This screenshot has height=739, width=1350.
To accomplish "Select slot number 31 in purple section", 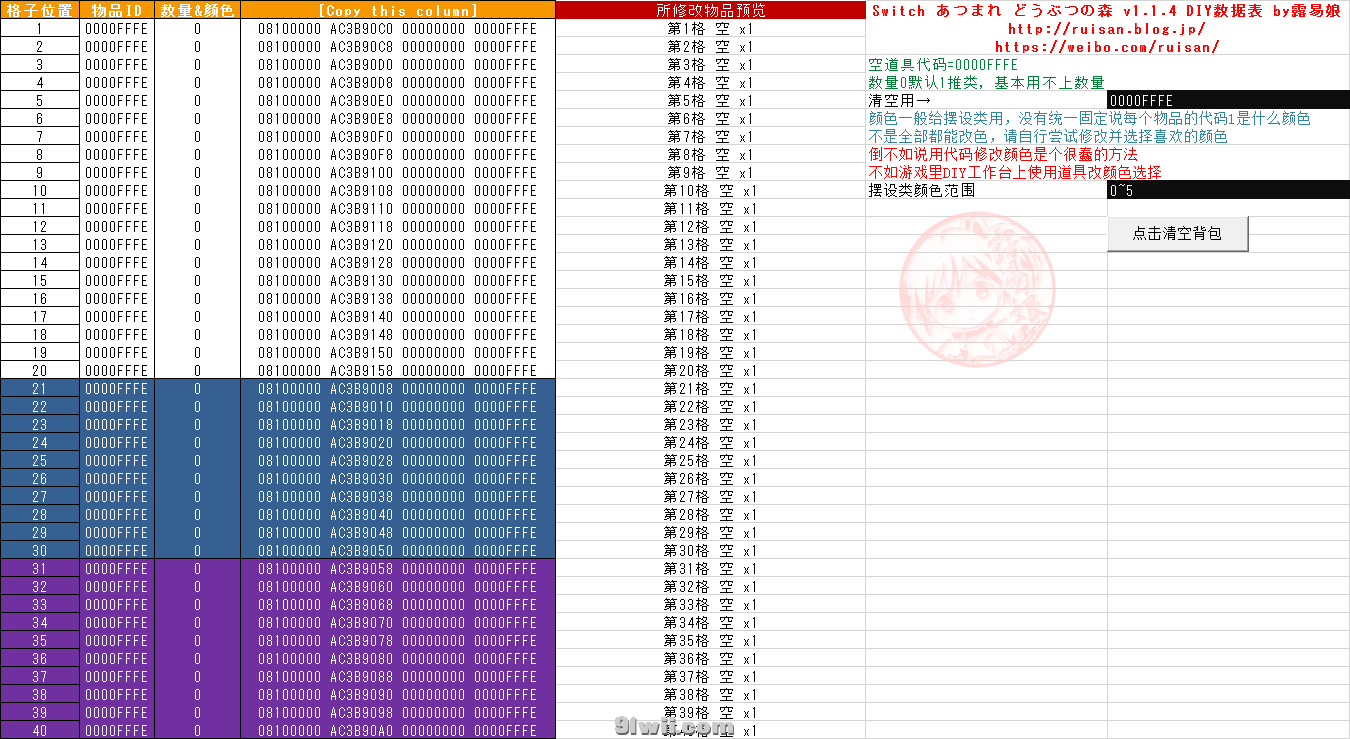I will (x=39, y=569).
